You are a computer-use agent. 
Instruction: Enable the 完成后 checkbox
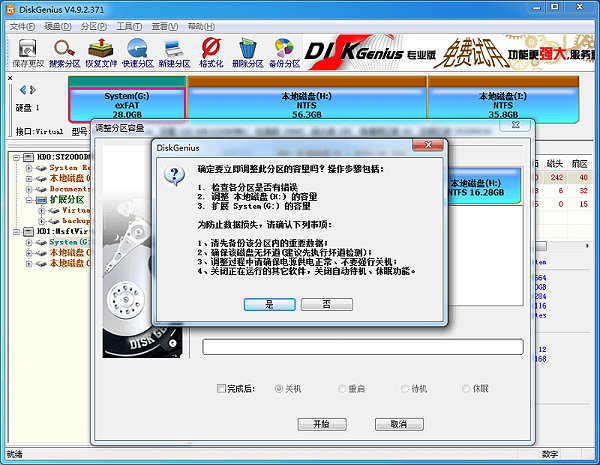(221, 388)
